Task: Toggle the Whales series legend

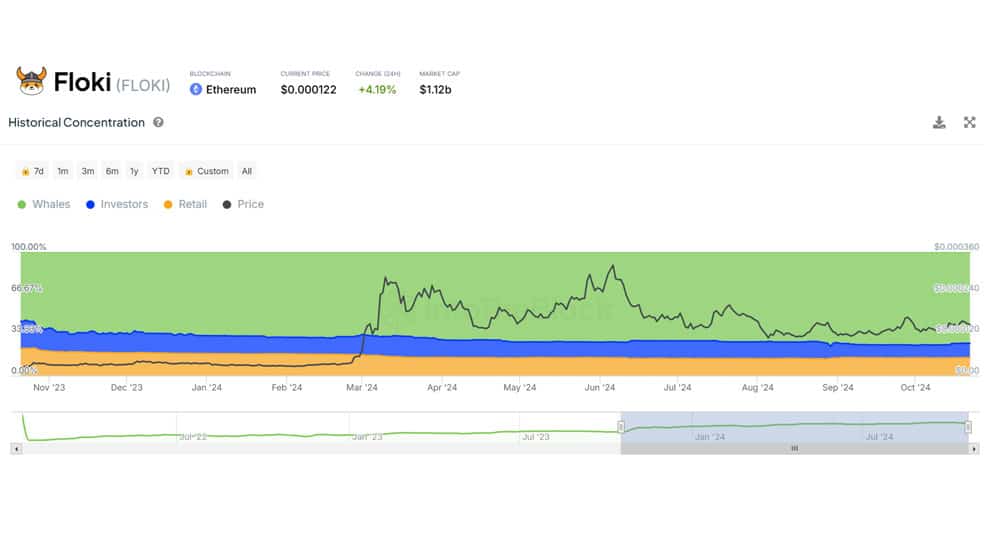Action: click(x=44, y=205)
